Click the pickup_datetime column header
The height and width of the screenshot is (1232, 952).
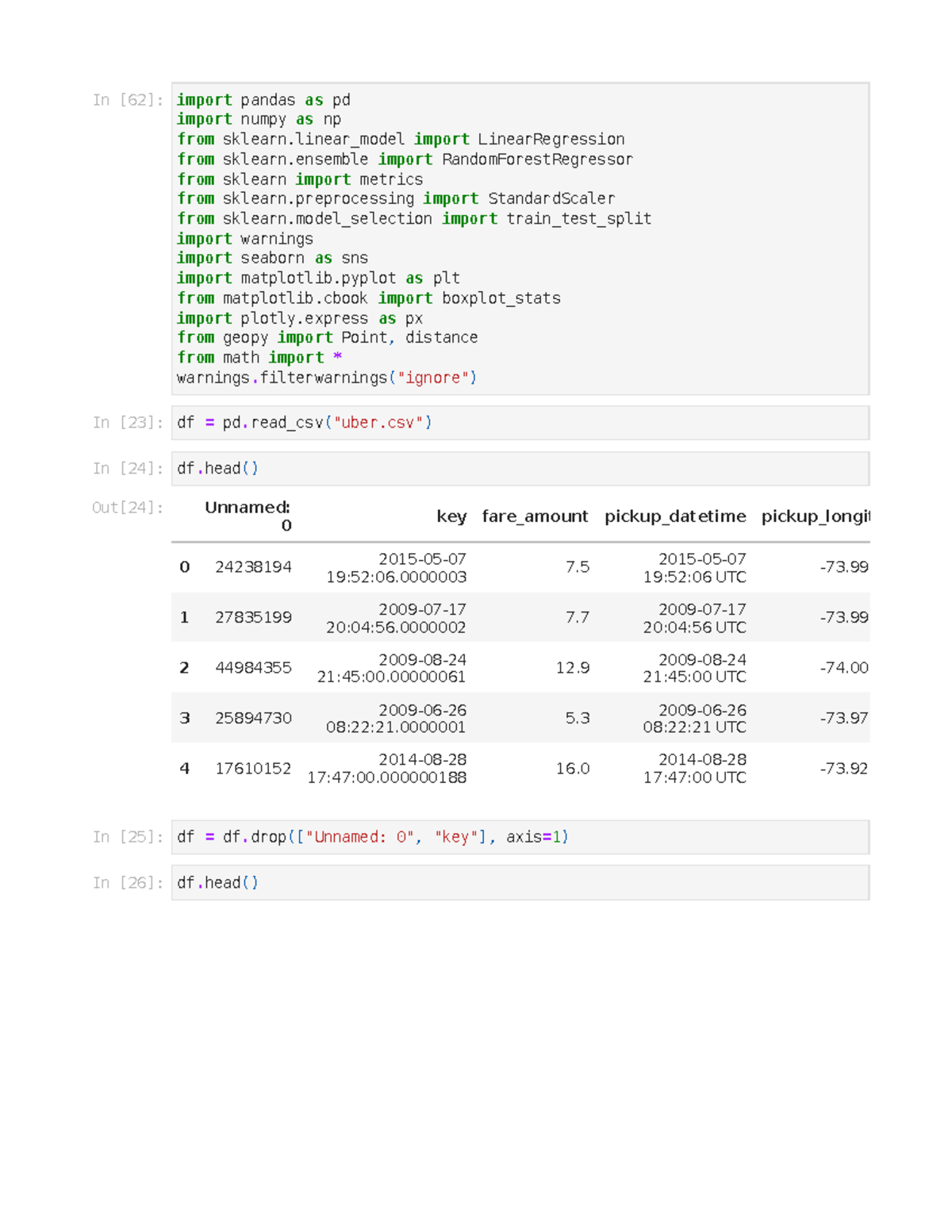click(675, 516)
